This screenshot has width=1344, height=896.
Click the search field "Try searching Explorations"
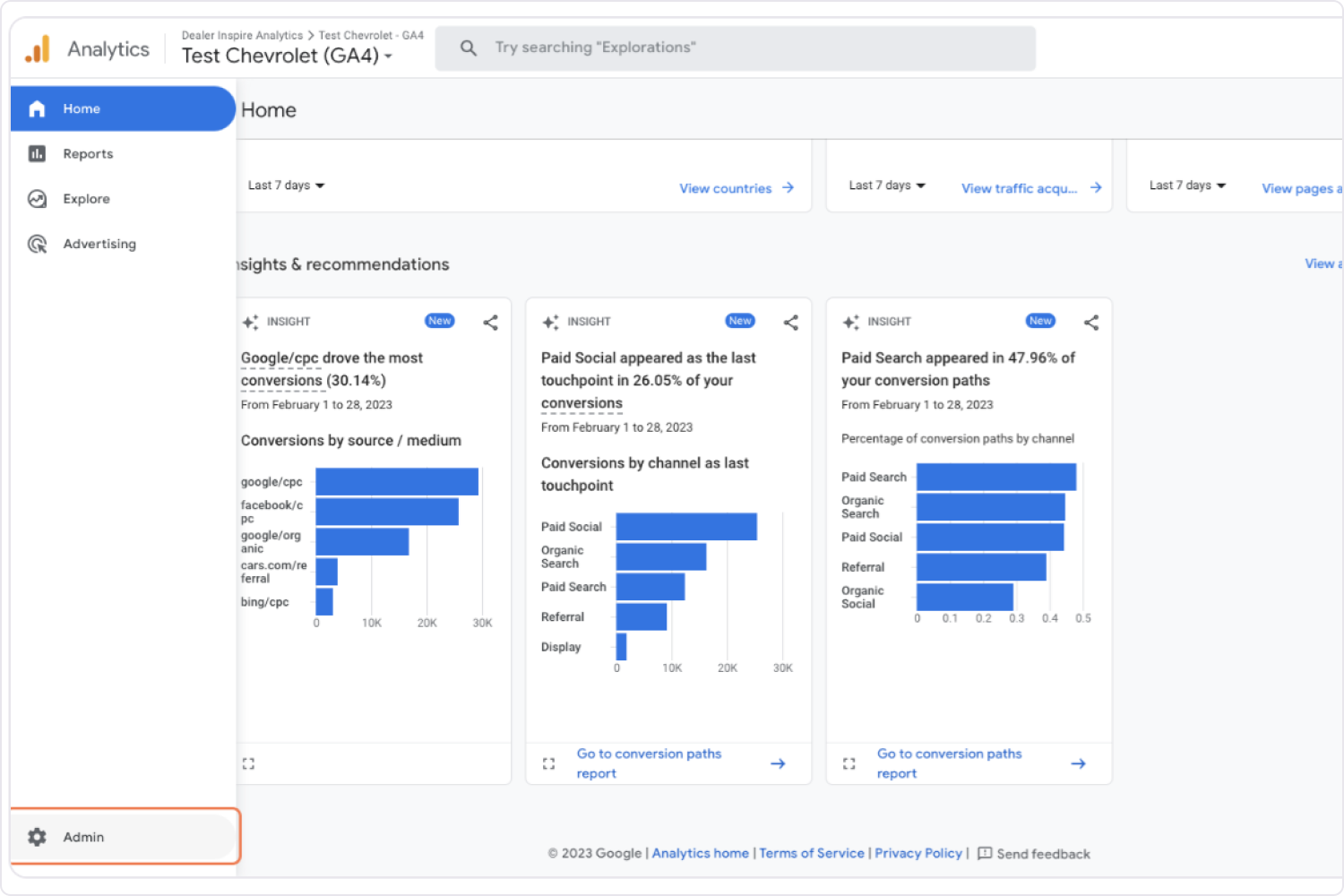pyautogui.click(x=736, y=47)
